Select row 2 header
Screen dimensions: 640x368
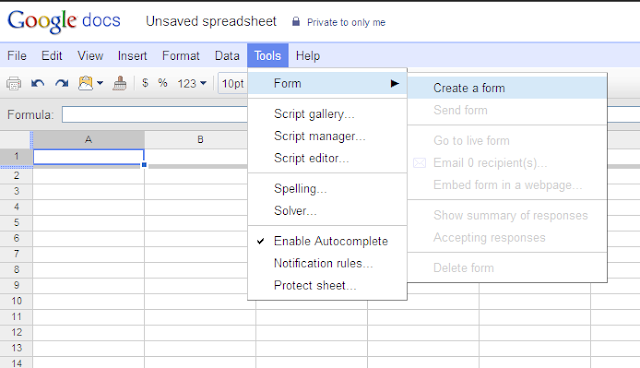coord(16,176)
